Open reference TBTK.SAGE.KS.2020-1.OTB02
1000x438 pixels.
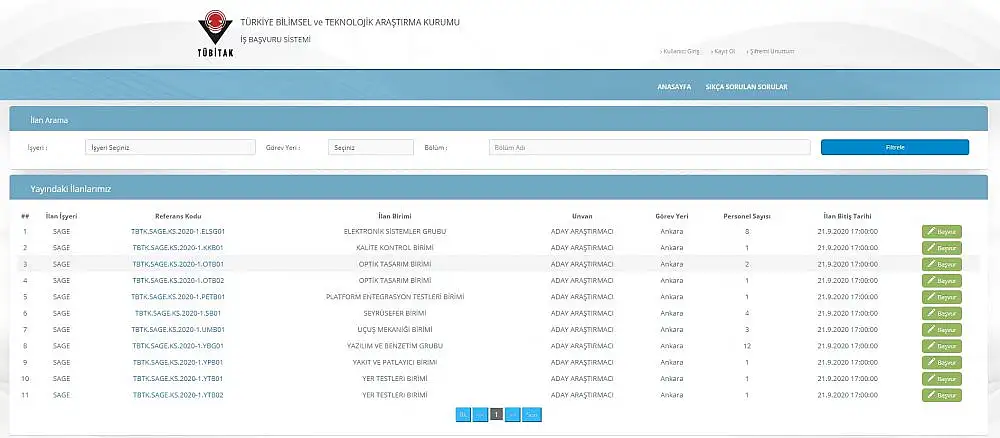pos(178,281)
